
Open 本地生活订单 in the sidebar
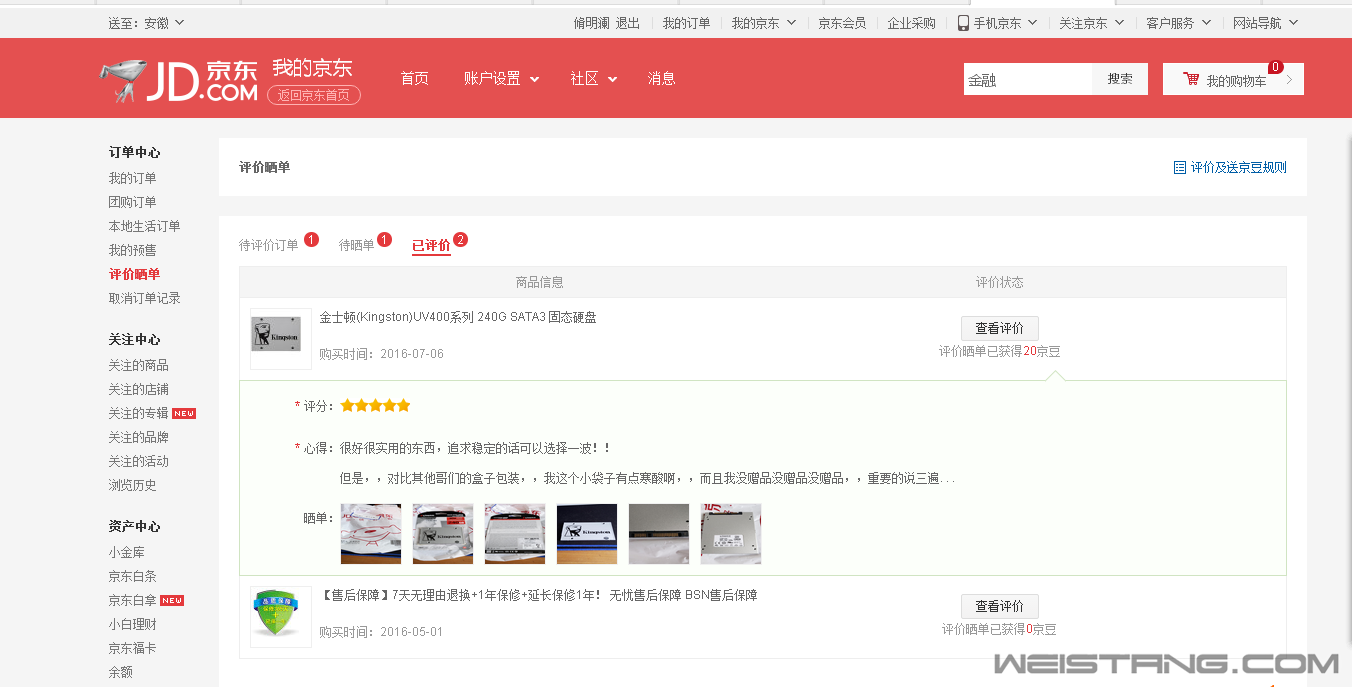point(145,226)
